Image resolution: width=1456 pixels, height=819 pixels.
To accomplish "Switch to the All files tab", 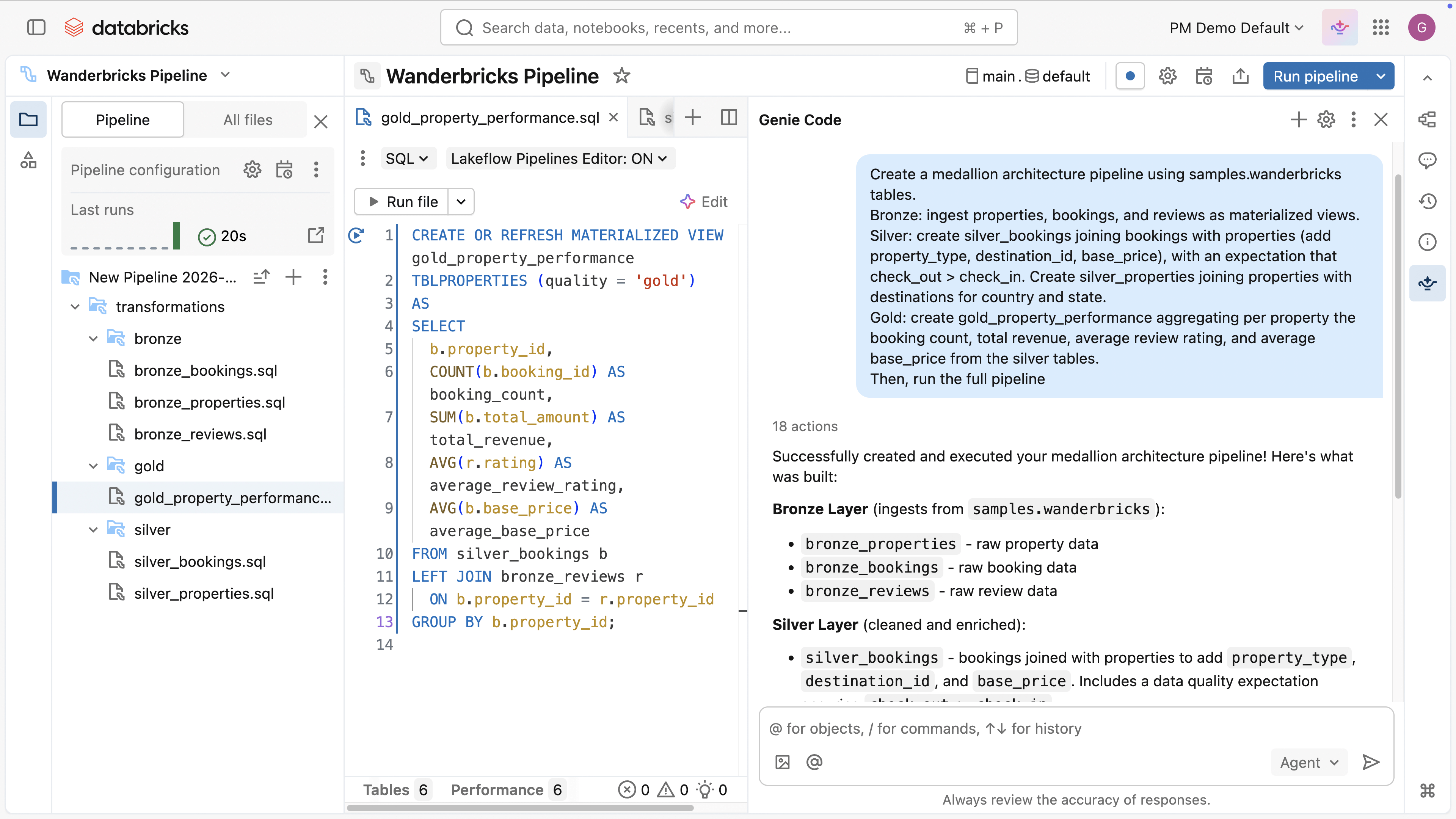I will point(247,119).
